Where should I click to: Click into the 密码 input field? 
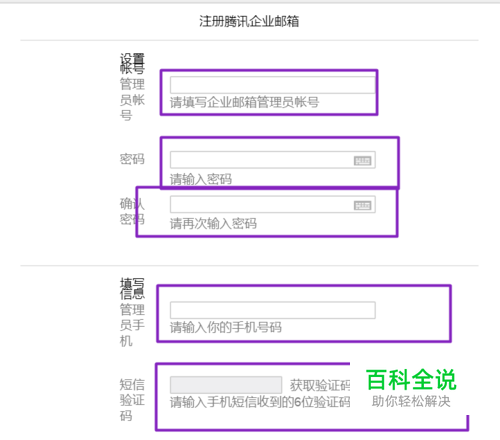click(273, 160)
